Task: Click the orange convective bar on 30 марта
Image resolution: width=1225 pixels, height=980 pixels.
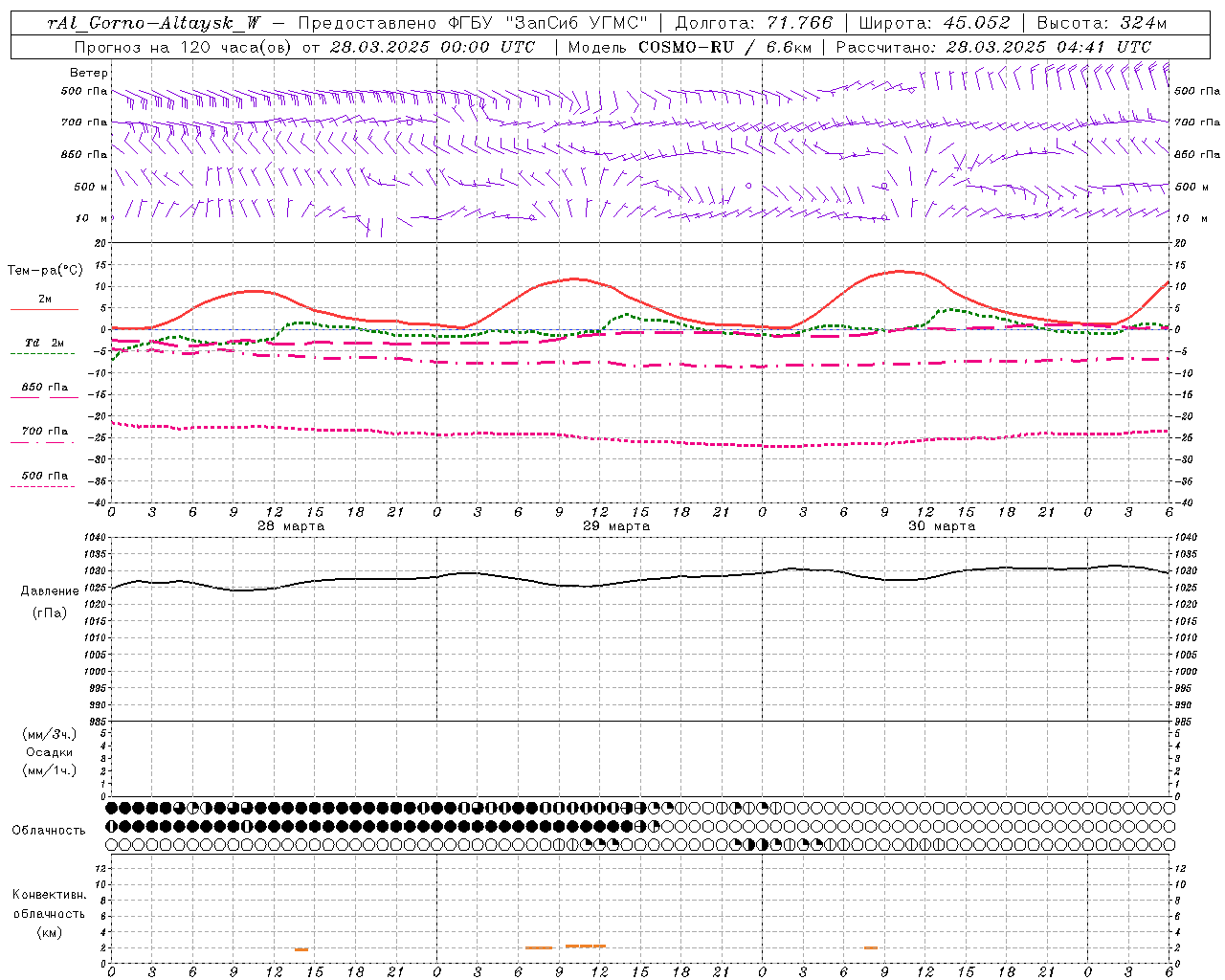Action: [x=870, y=947]
